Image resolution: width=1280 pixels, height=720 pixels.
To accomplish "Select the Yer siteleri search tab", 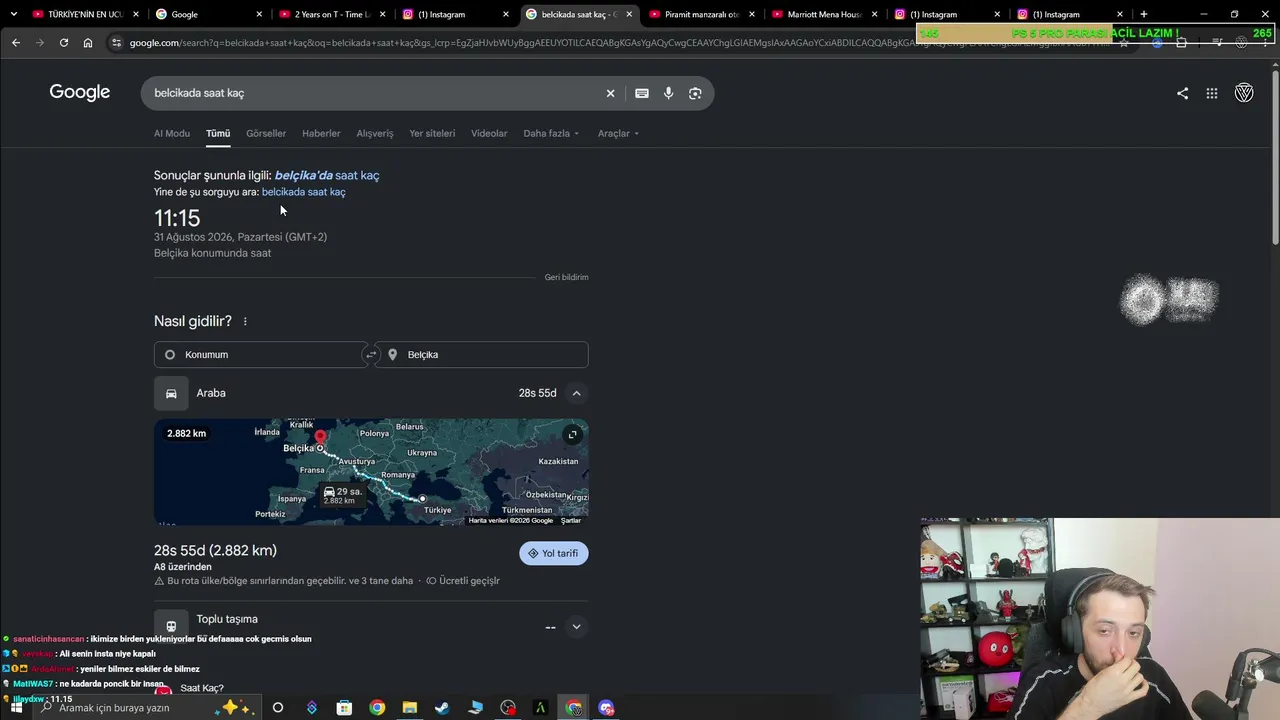I will click(432, 133).
